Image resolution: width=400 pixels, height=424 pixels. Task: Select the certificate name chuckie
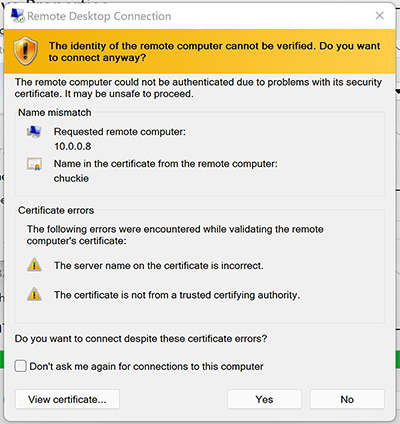tap(71, 178)
